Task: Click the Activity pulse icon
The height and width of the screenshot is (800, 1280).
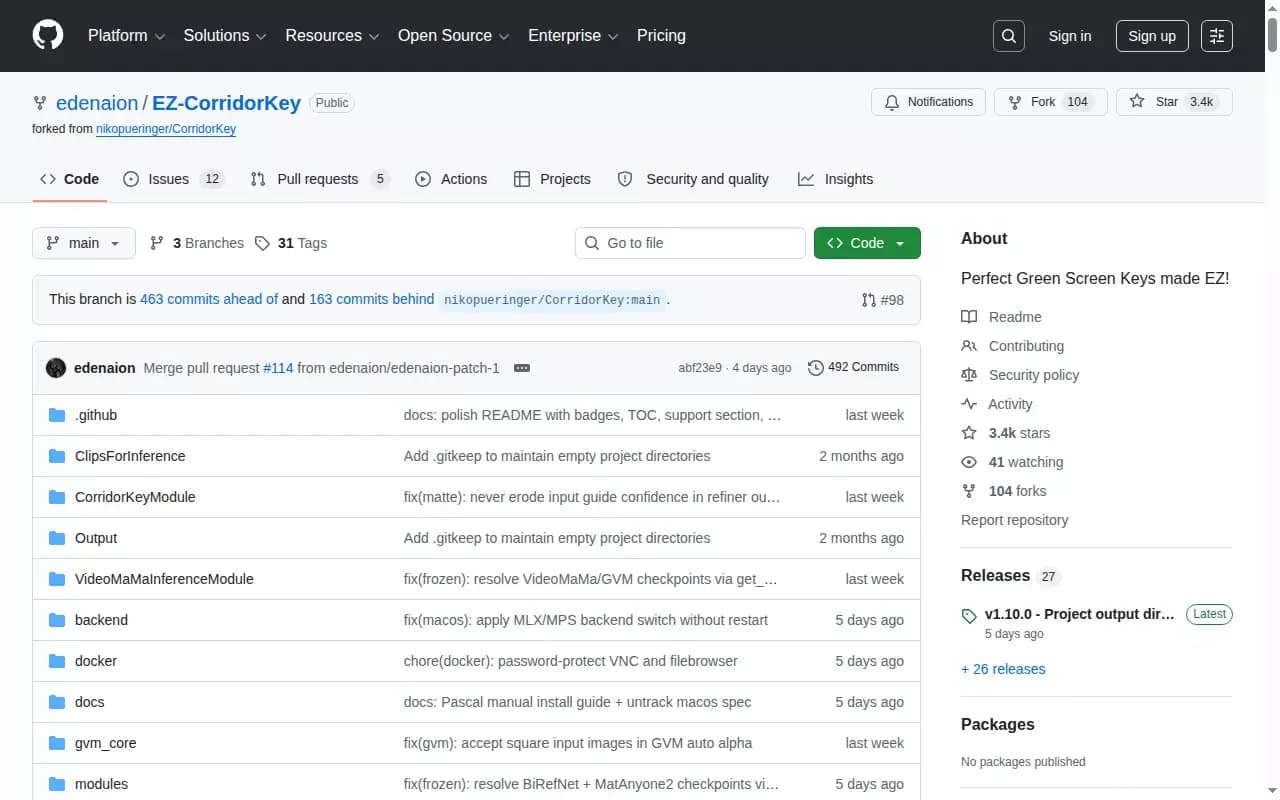Action: pyautogui.click(x=969, y=404)
